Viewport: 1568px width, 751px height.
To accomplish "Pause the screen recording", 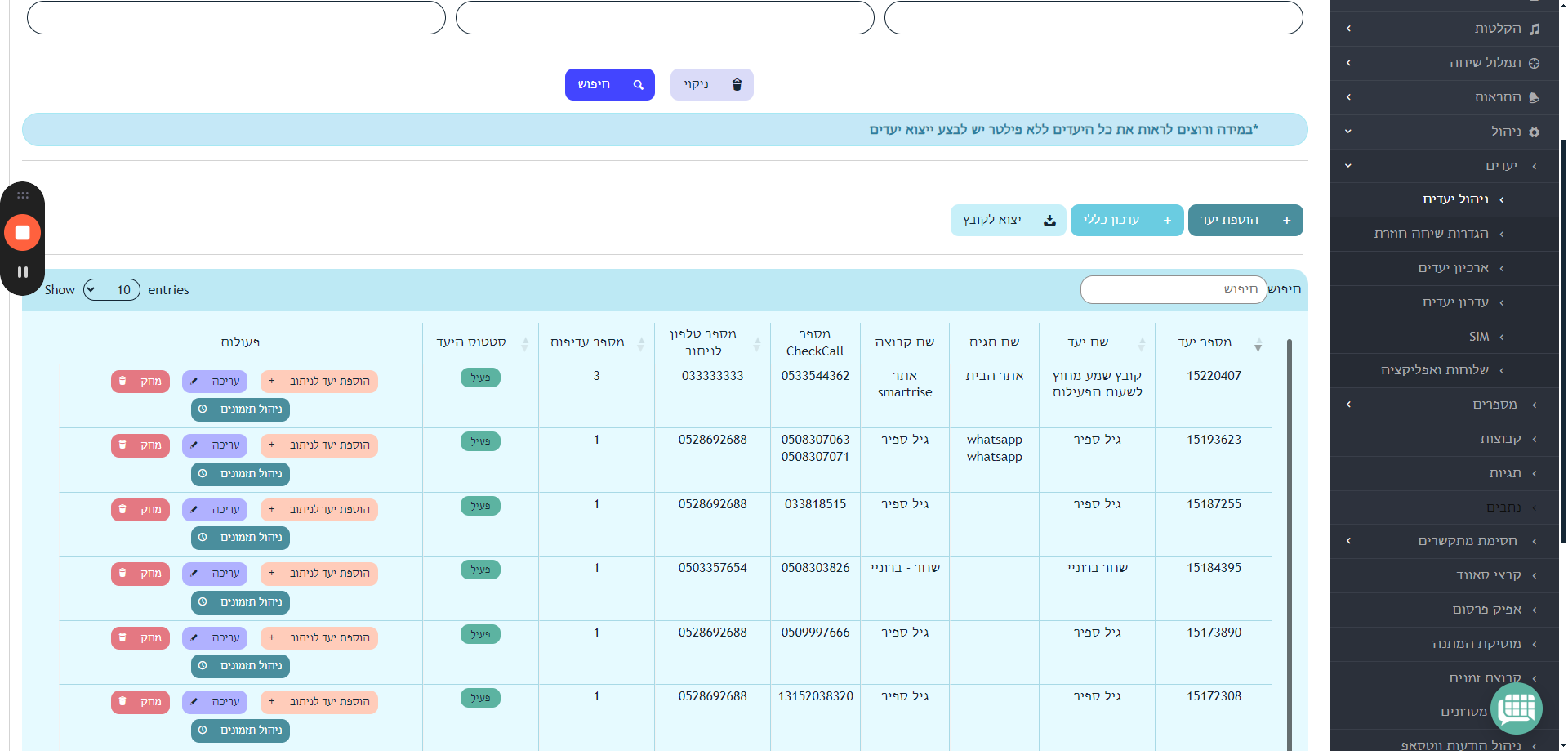I will 23,272.
